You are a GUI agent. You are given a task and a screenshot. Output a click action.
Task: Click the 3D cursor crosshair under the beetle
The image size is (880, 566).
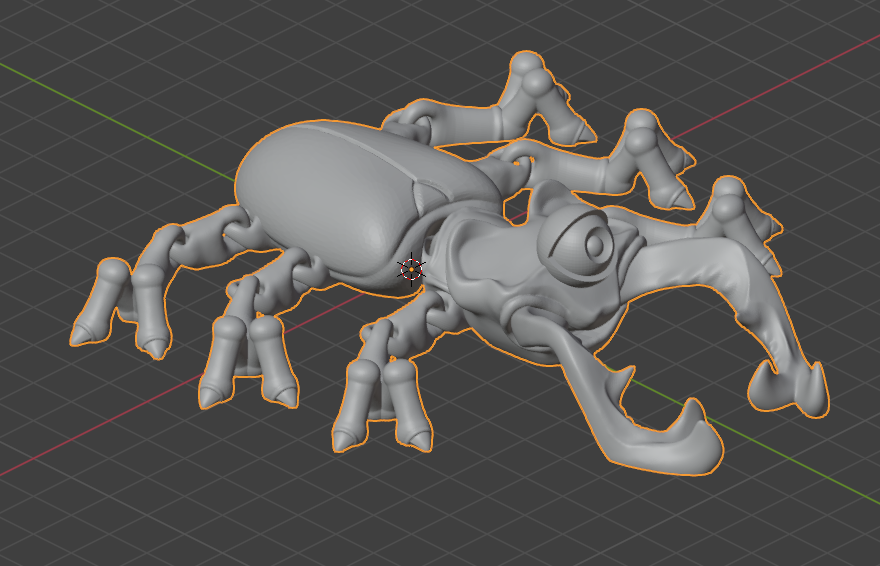[x=412, y=270]
